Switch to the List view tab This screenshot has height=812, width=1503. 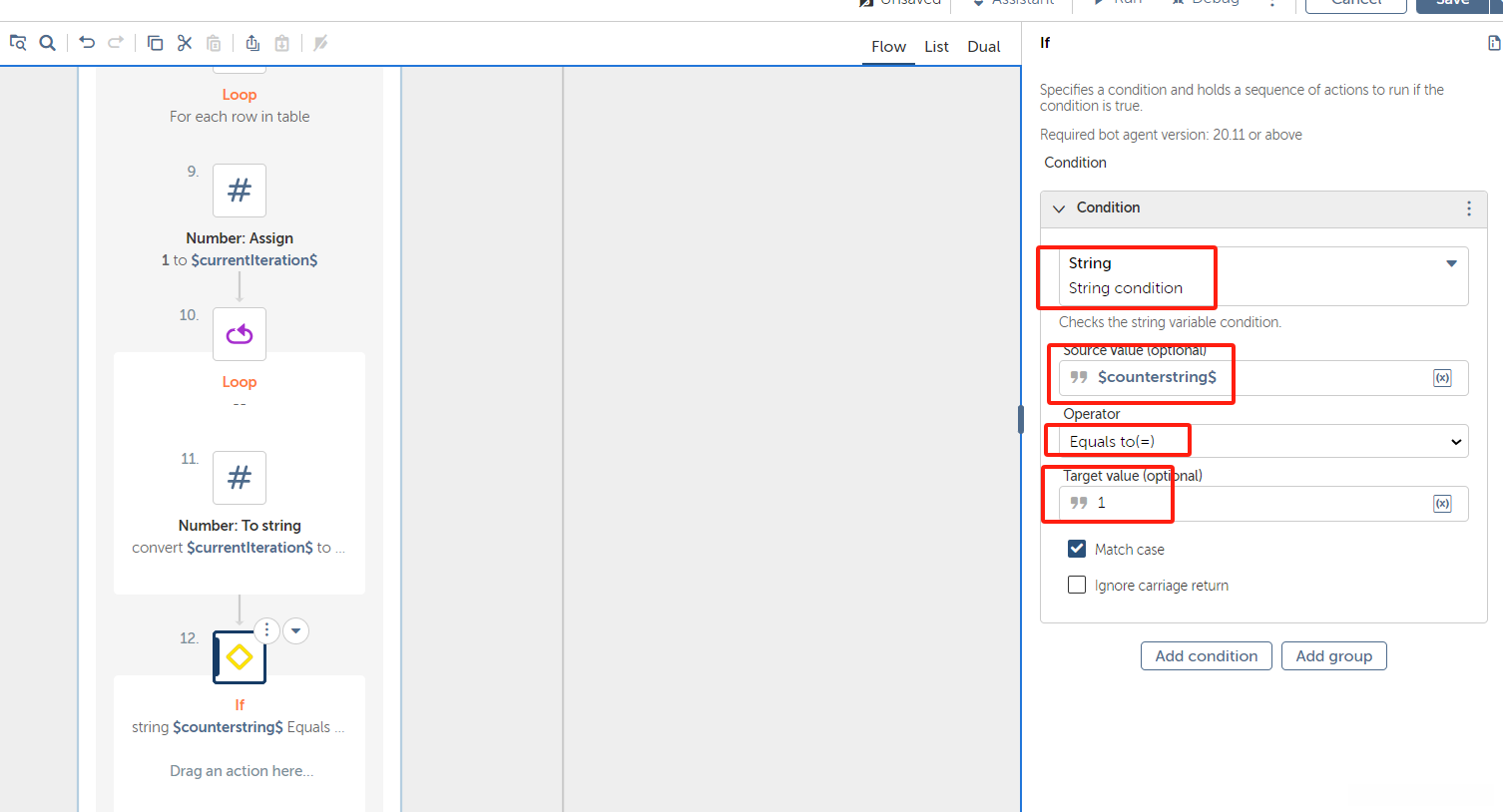[x=936, y=47]
